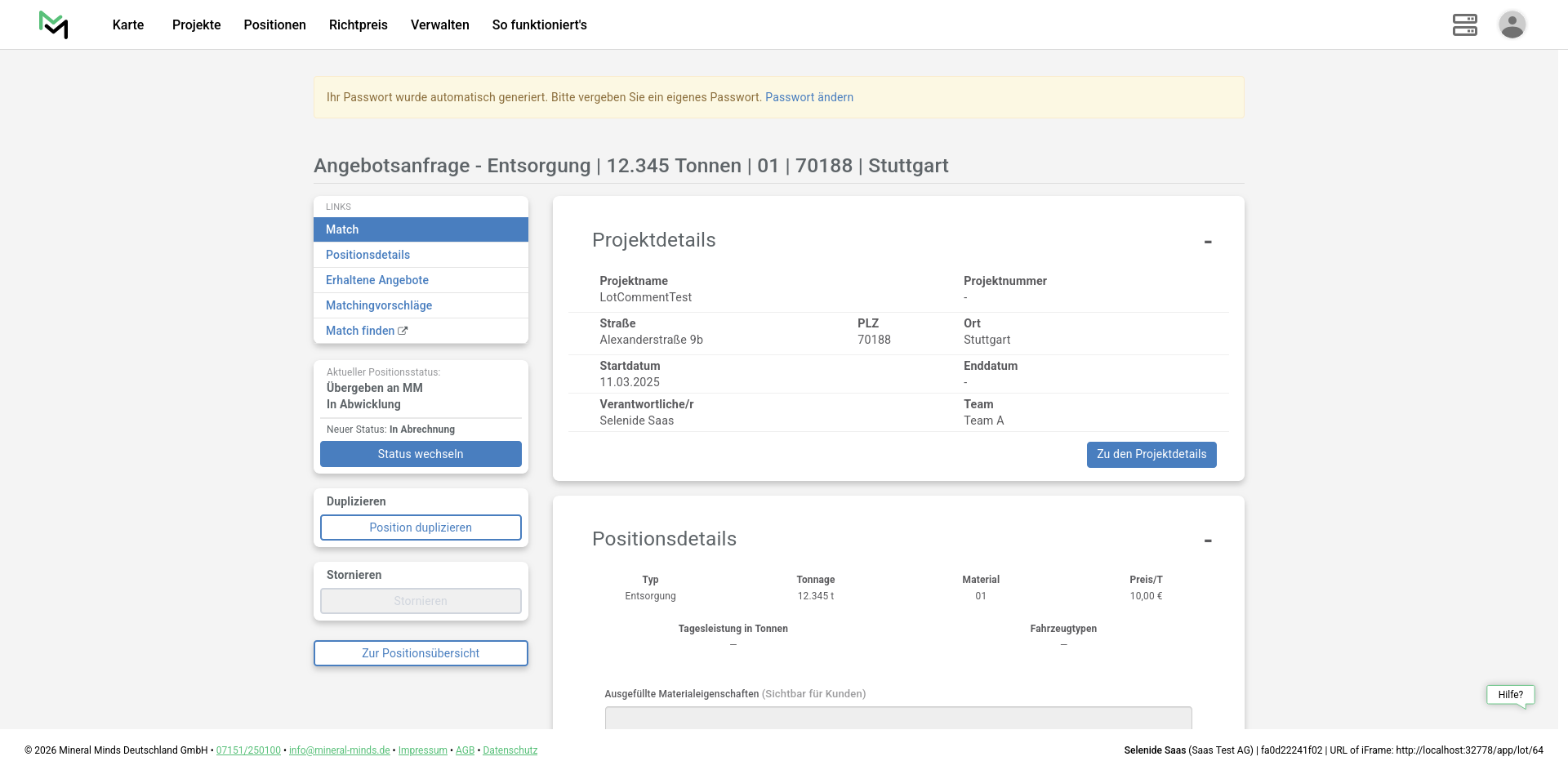Select Match in the sidebar links
Viewport: 1568px width, 770px height.
[x=421, y=229]
